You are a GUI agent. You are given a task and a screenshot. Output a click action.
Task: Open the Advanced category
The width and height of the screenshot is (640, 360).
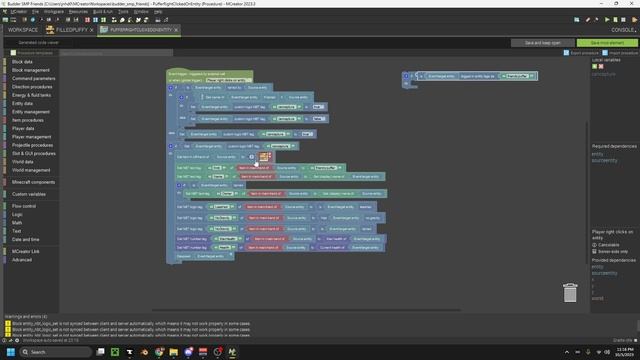[22, 260]
